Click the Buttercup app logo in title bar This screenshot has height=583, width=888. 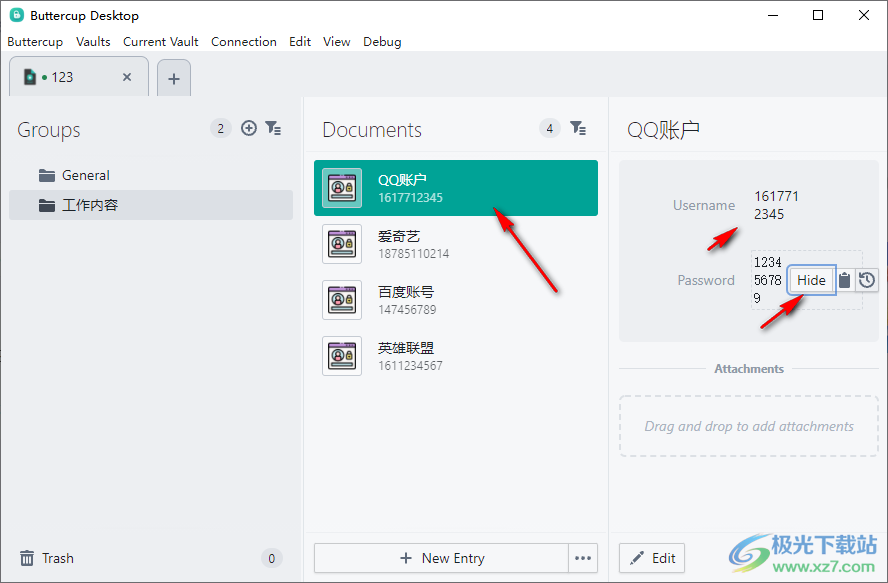coord(16,15)
